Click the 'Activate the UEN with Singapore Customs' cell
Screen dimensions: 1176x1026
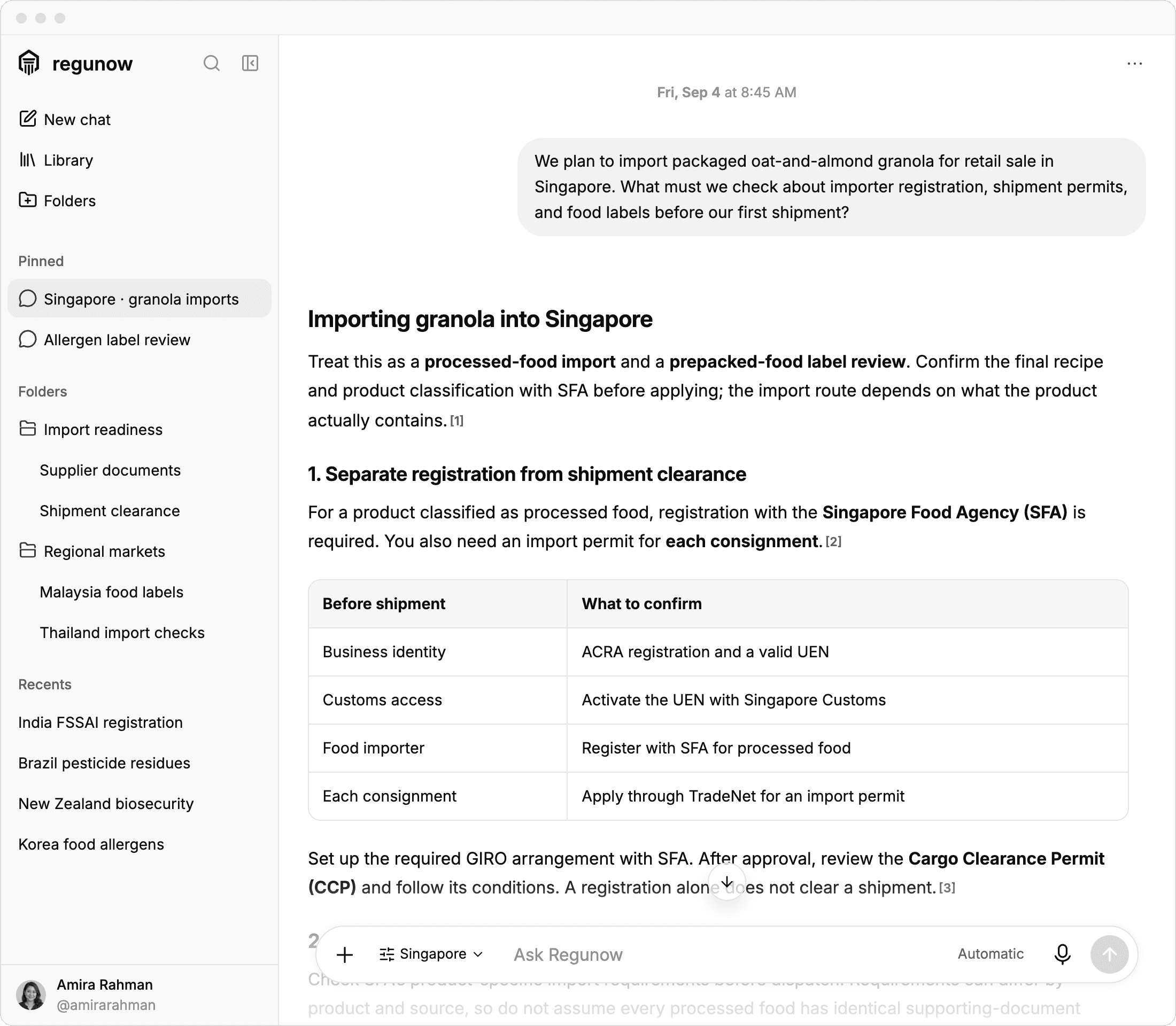click(847, 700)
